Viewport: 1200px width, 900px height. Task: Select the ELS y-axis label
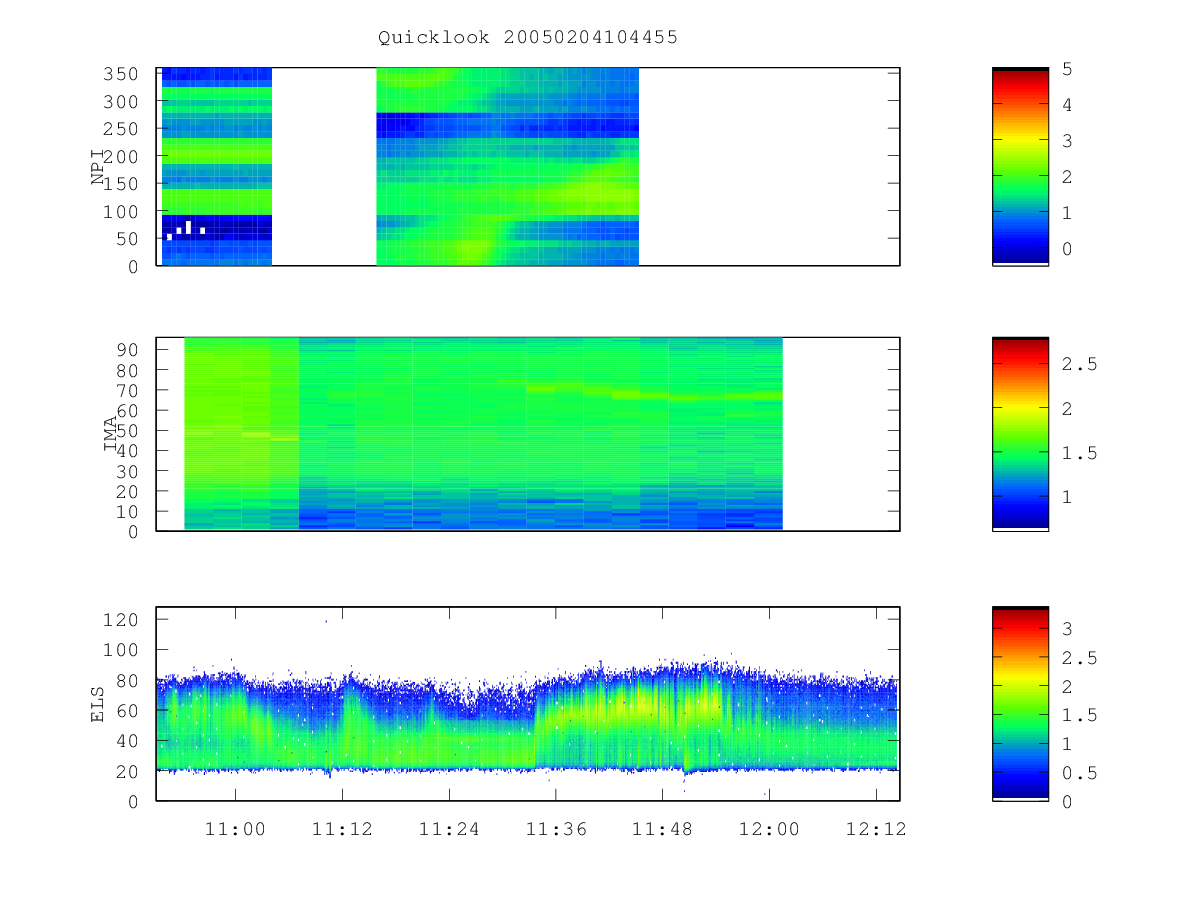(x=98, y=704)
